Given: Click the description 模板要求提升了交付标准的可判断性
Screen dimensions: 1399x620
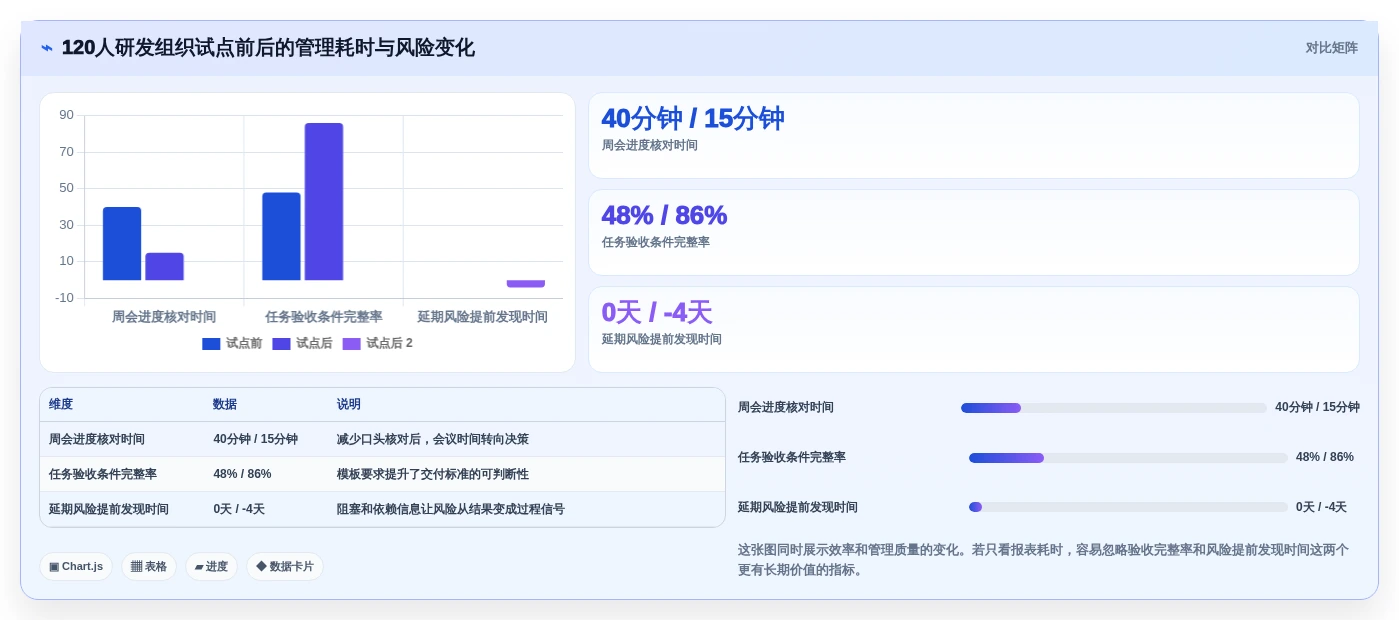Looking at the screenshot, I should tap(433, 474).
